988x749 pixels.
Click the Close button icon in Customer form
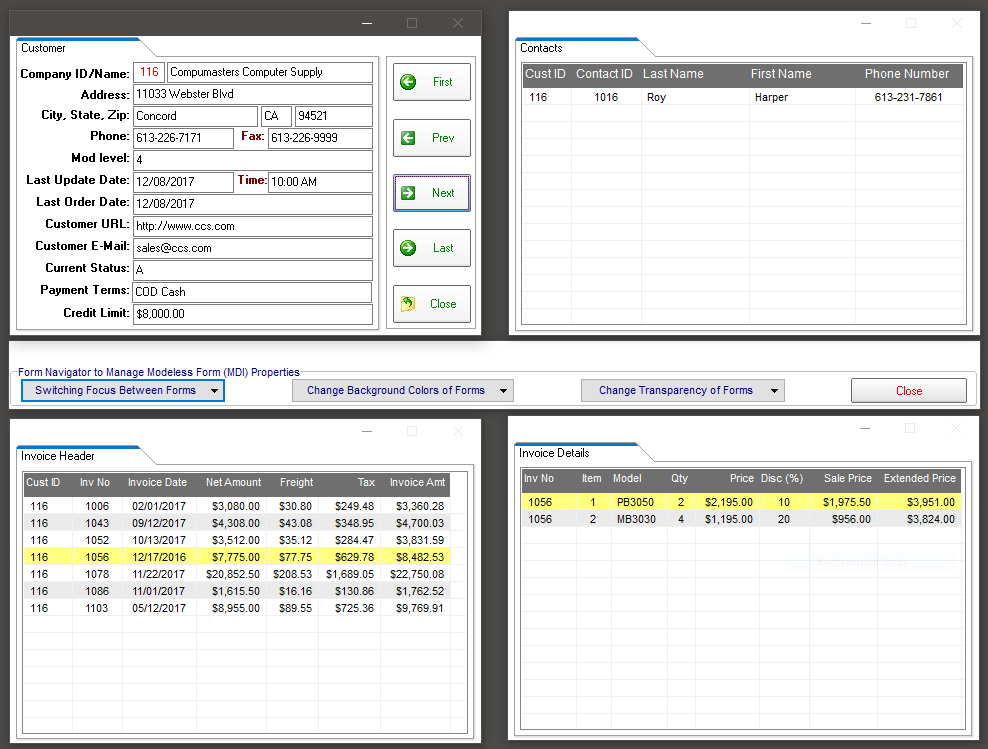(x=408, y=304)
